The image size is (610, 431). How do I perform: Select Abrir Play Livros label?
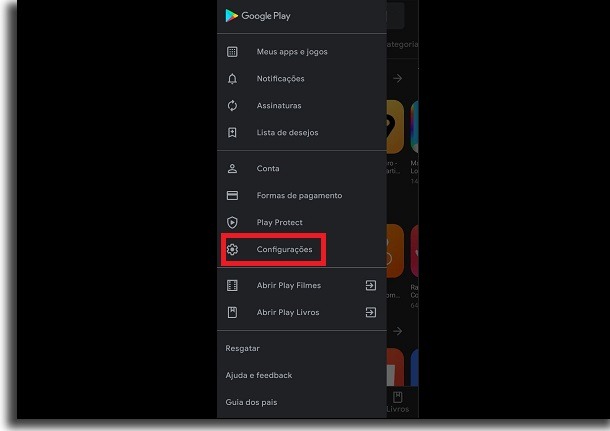[x=288, y=312]
